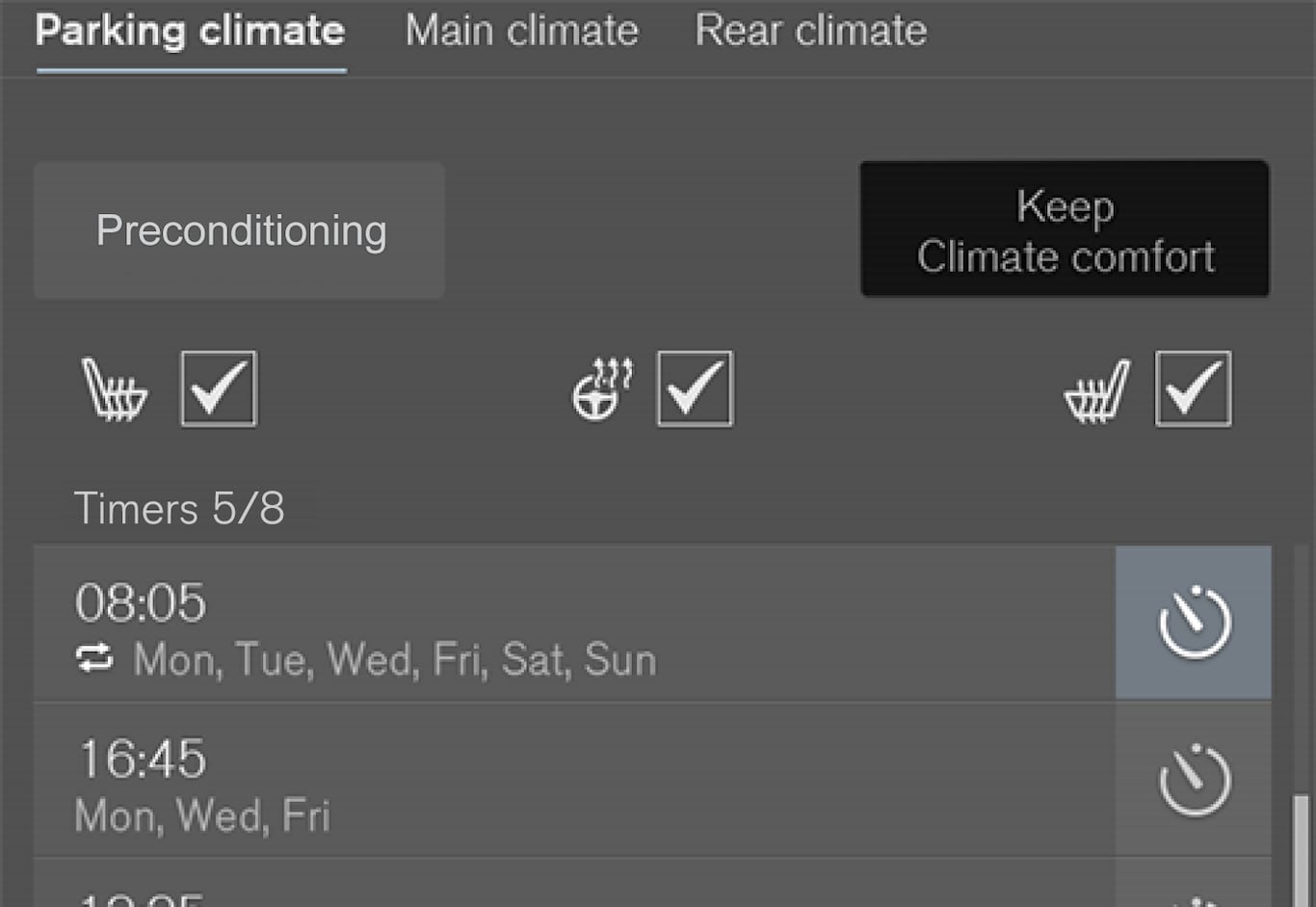Uncheck the right seat heating checkbox
Viewport: 1316px width, 907px height.
[x=1193, y=388]
